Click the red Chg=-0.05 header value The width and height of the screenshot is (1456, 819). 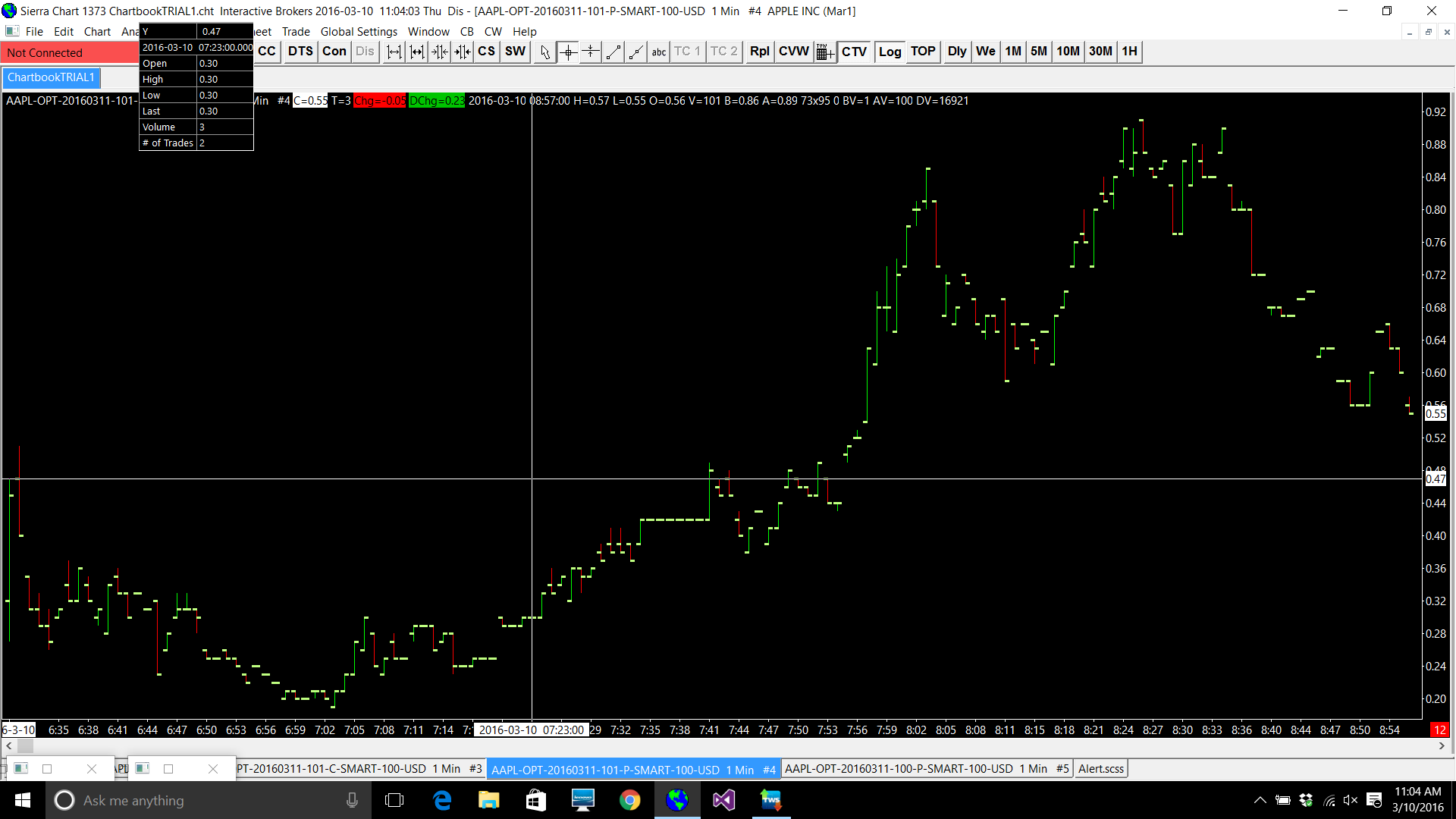pyautogui.click(x=380, y=101)
